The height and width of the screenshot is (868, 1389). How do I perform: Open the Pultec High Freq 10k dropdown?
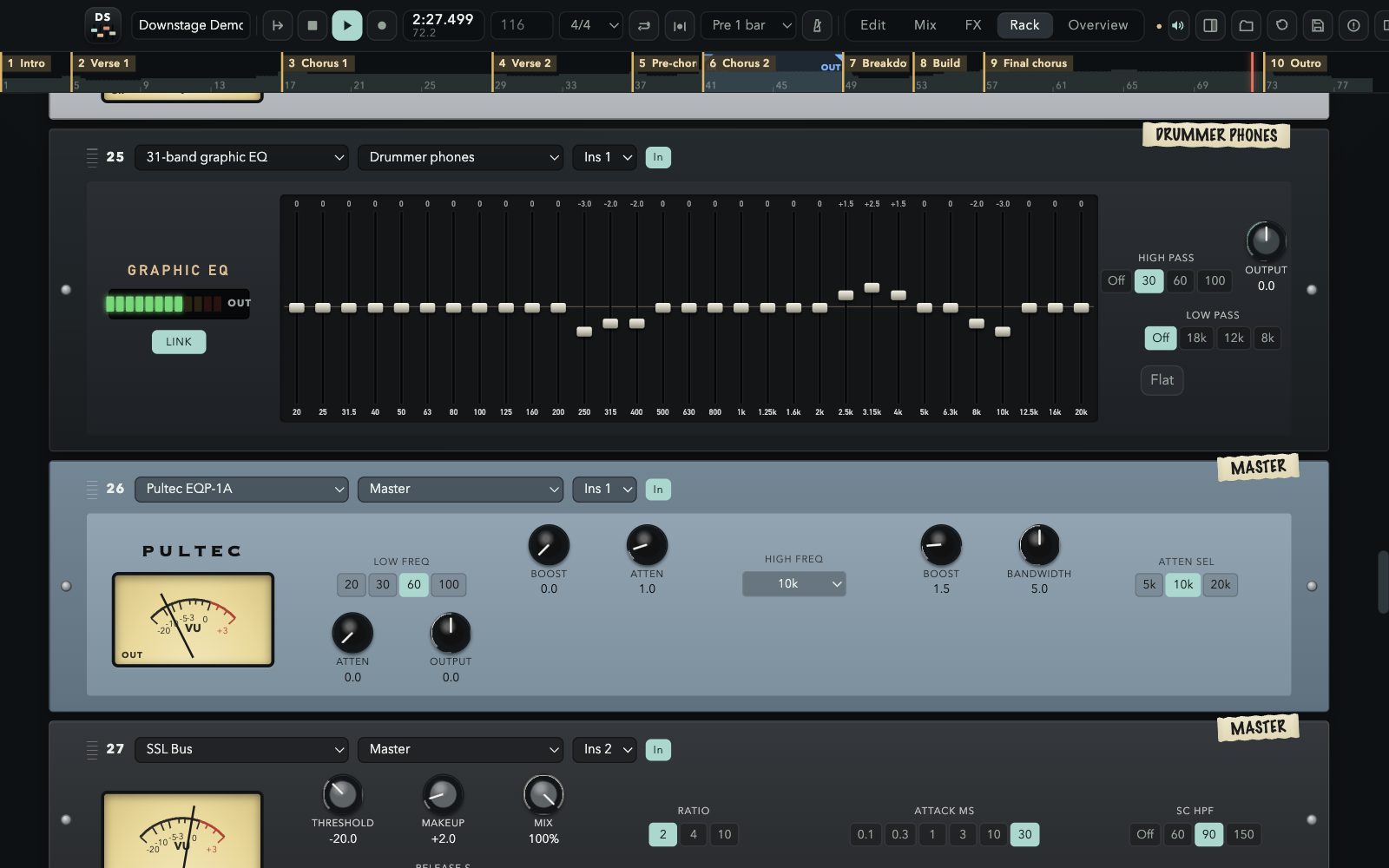(793, 583)
